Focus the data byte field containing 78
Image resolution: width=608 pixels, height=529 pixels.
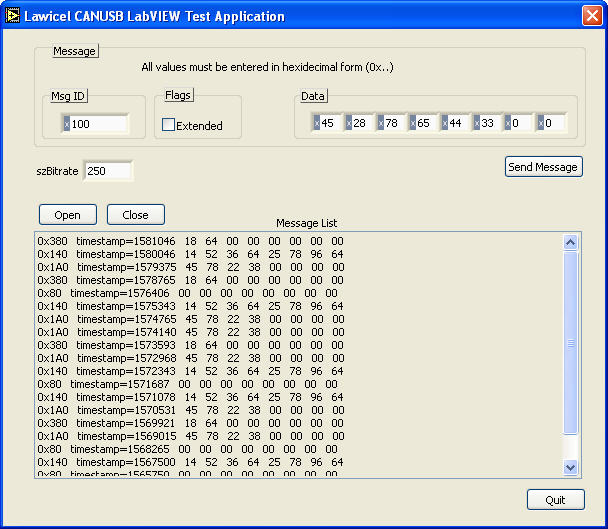click(x=395, y=124)
